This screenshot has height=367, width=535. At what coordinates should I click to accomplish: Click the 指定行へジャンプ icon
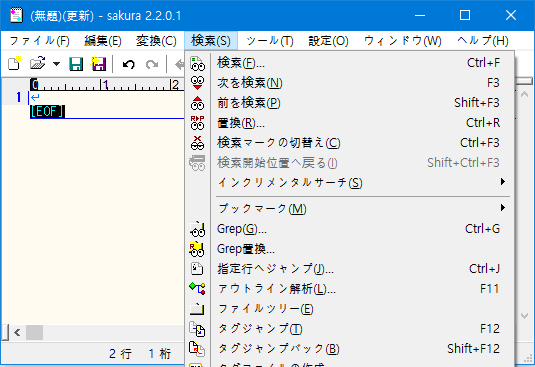coord(197,269)
